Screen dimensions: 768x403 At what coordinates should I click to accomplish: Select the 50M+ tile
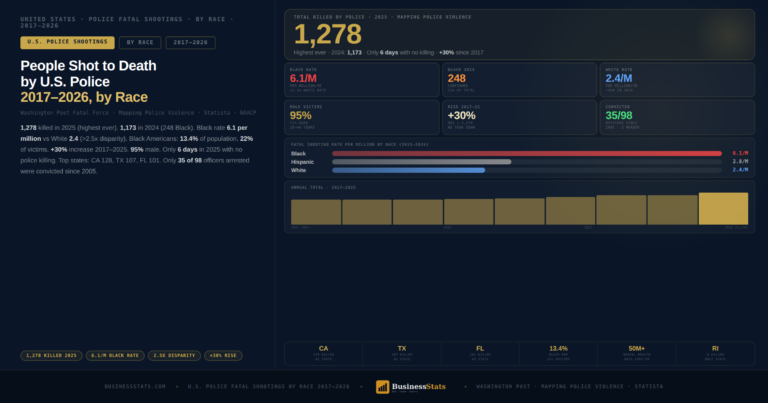pyautogui.click(x=637, y=354)
